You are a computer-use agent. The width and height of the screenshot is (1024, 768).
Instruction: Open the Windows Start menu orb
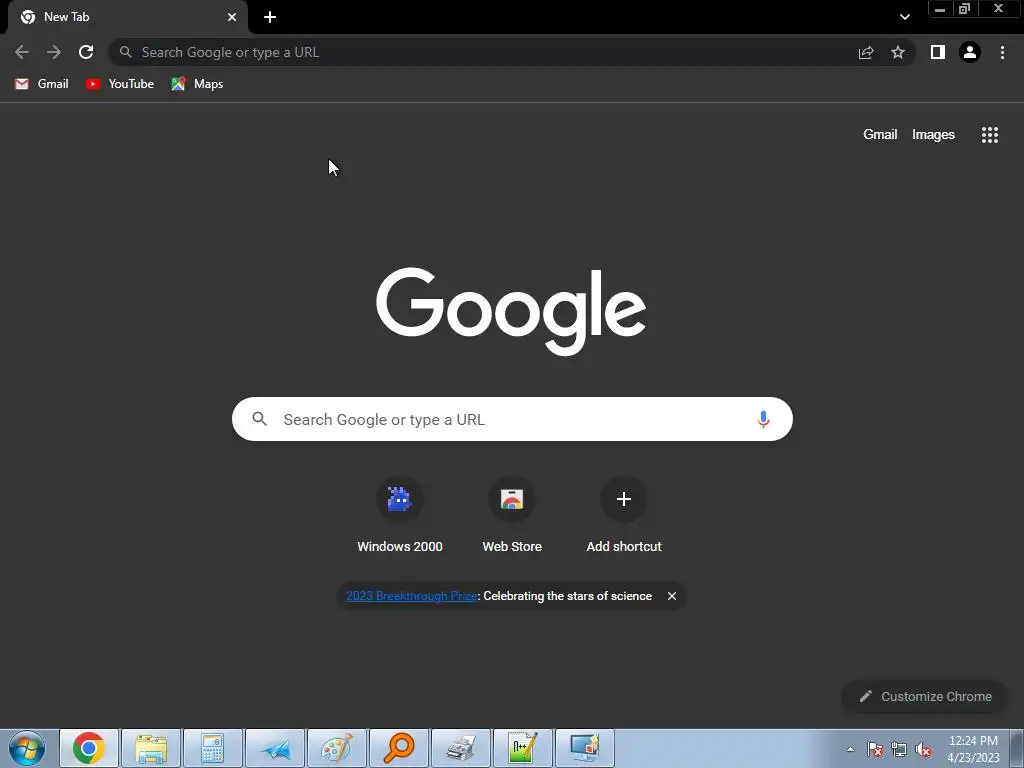pyautogui.click(x=27, y=748)
